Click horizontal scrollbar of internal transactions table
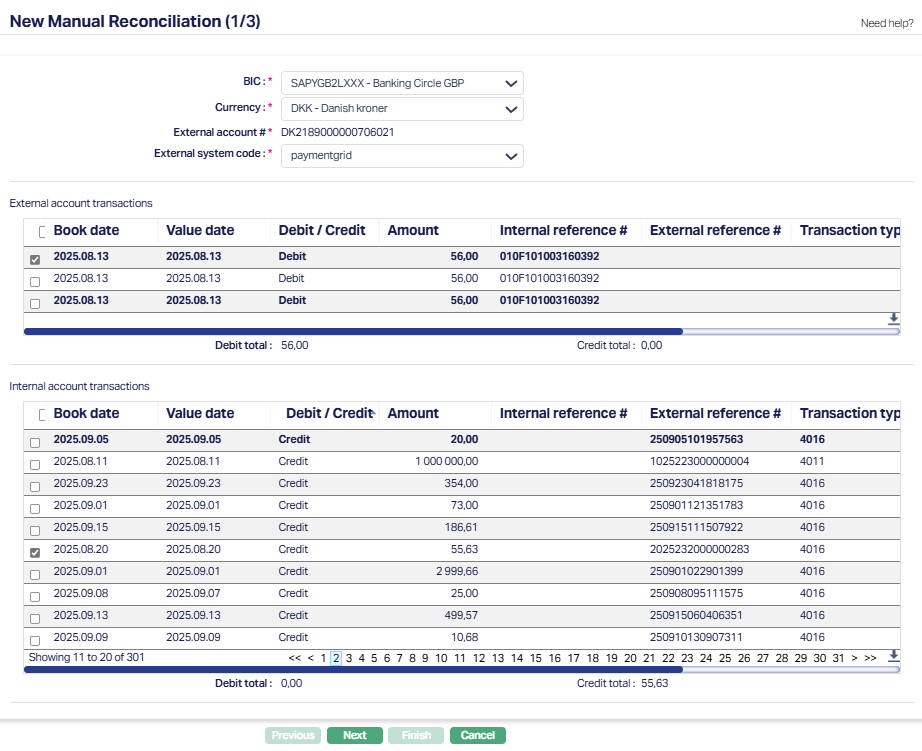Image resolution: width=922 pixels, height=751 pixels. (350, 669)
